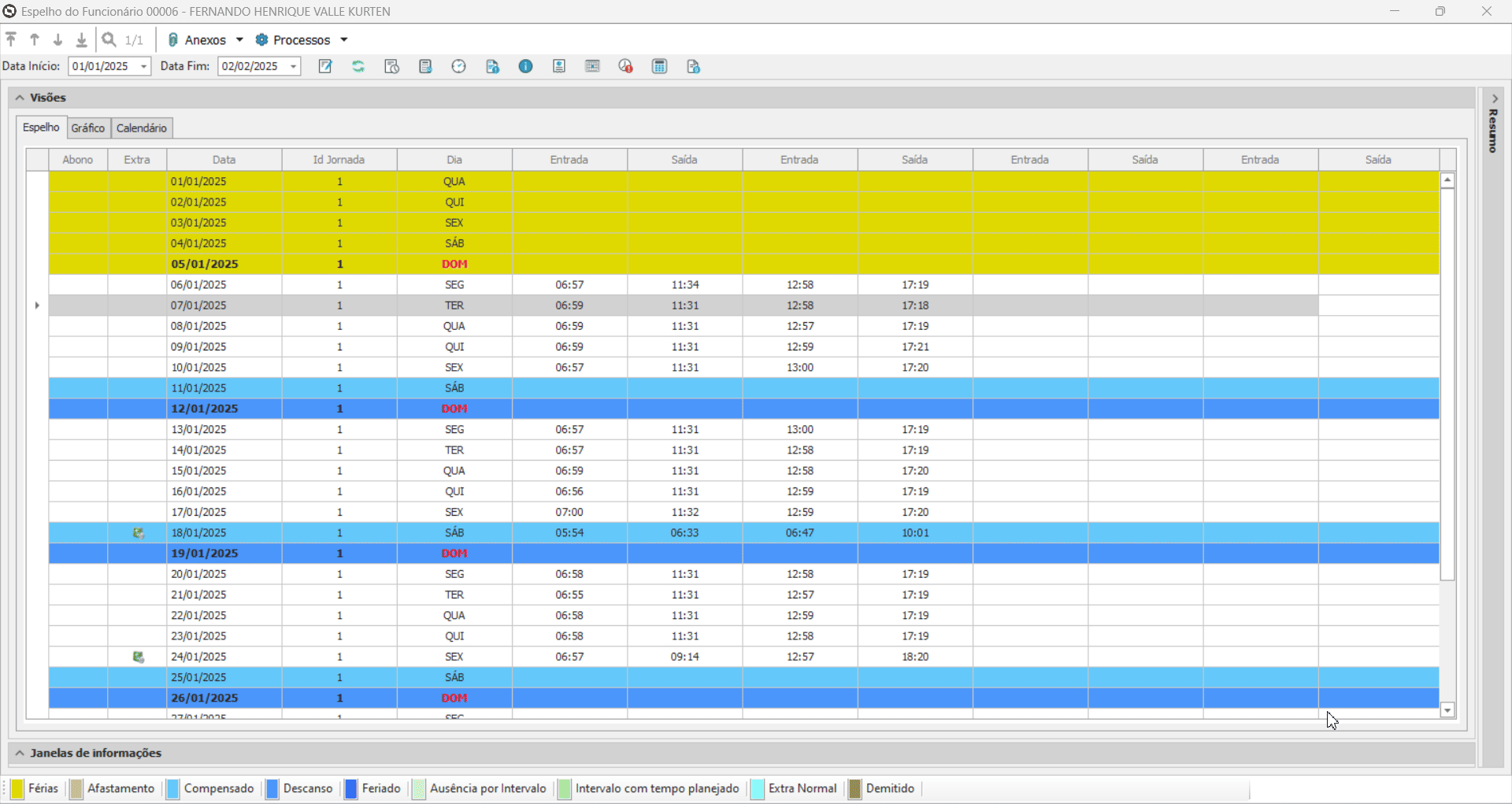The image size is (1512, 804).
Task: Open Data Fim date picker dropdown
Action: (x=293, y=66)
